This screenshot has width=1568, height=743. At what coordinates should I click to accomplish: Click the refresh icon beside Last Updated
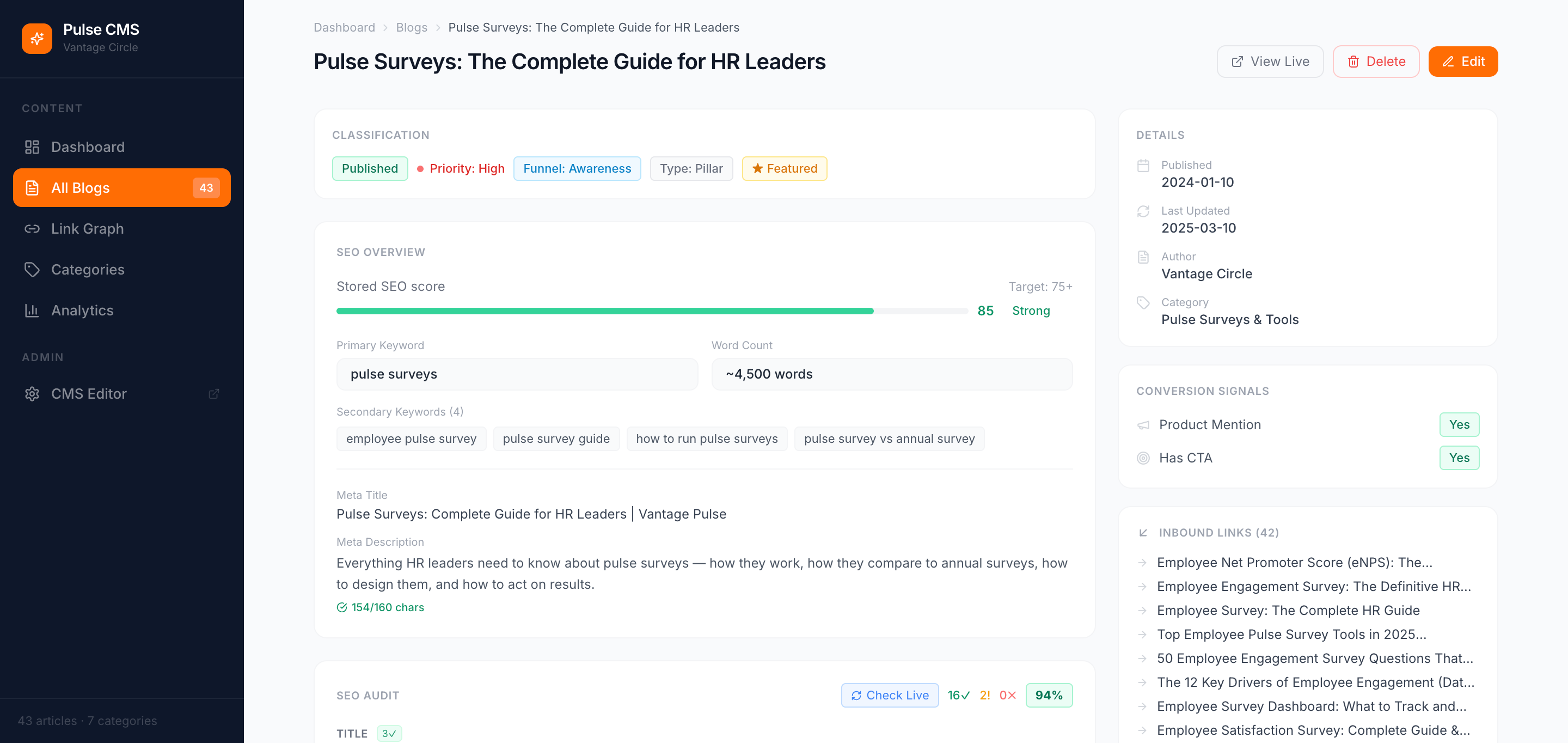click(1143, 211)
